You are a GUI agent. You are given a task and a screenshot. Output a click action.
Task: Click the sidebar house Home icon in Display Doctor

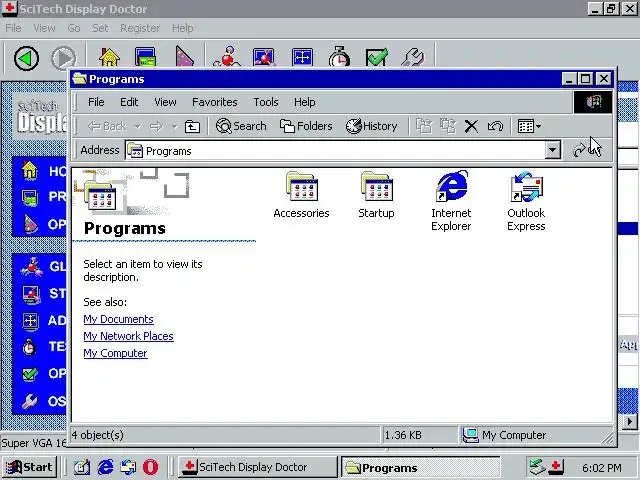pyautogui.click(x=29, y=171)
